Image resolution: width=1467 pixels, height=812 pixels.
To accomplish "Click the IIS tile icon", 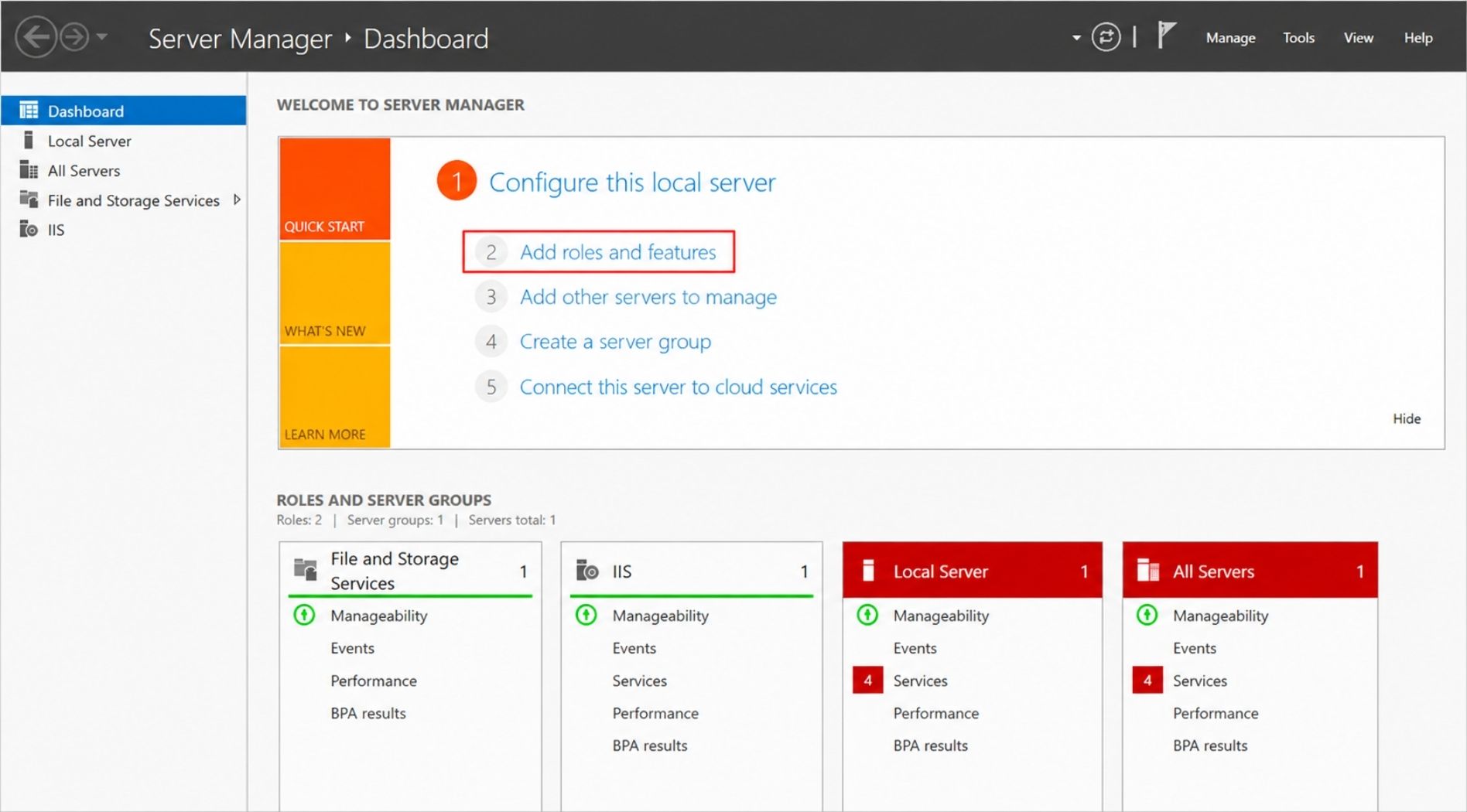I will (x=587, y=570).
